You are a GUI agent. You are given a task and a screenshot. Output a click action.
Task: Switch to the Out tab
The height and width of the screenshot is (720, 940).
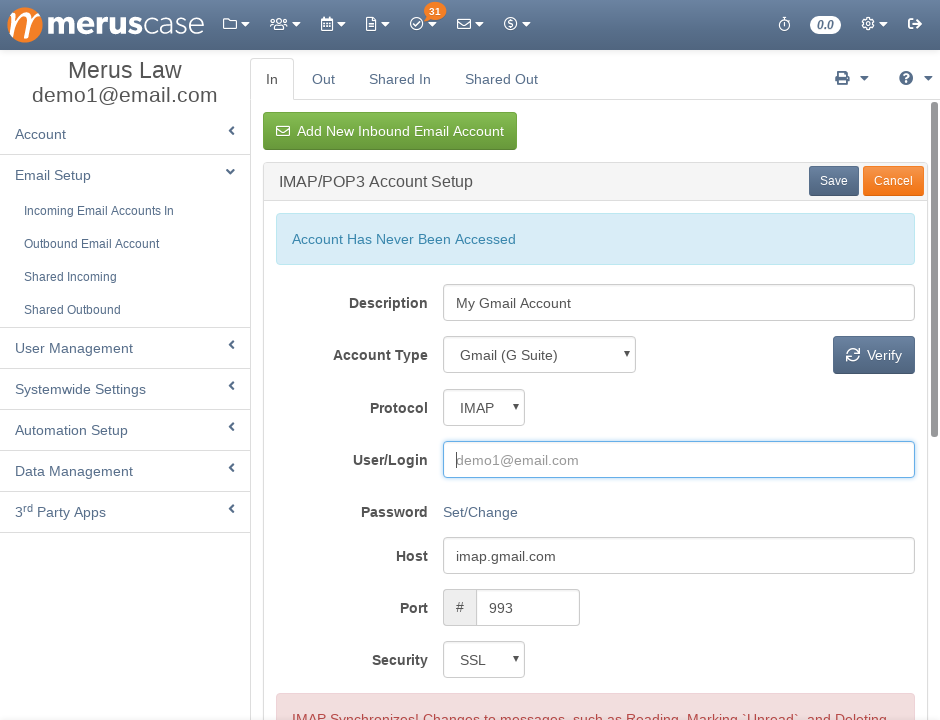tap(323, 79)
